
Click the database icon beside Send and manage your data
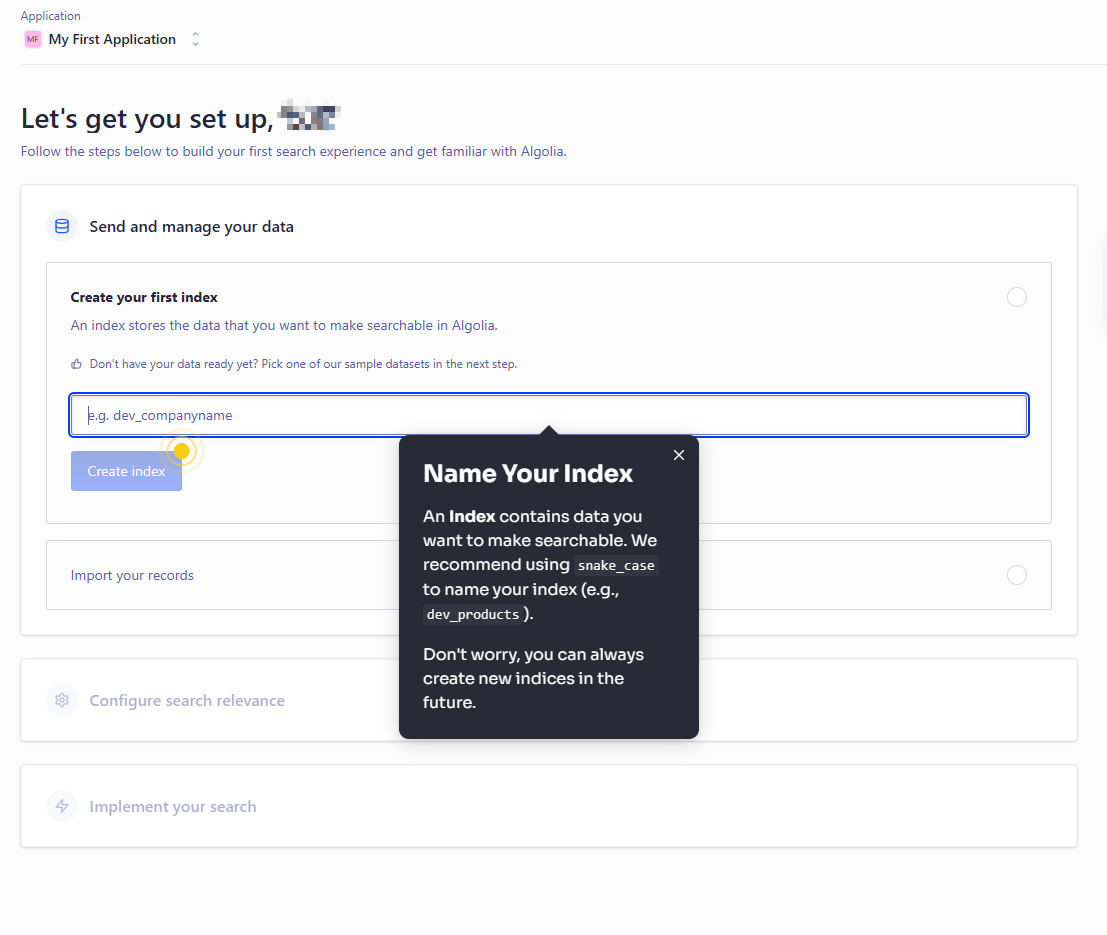(x=62, y=226)
